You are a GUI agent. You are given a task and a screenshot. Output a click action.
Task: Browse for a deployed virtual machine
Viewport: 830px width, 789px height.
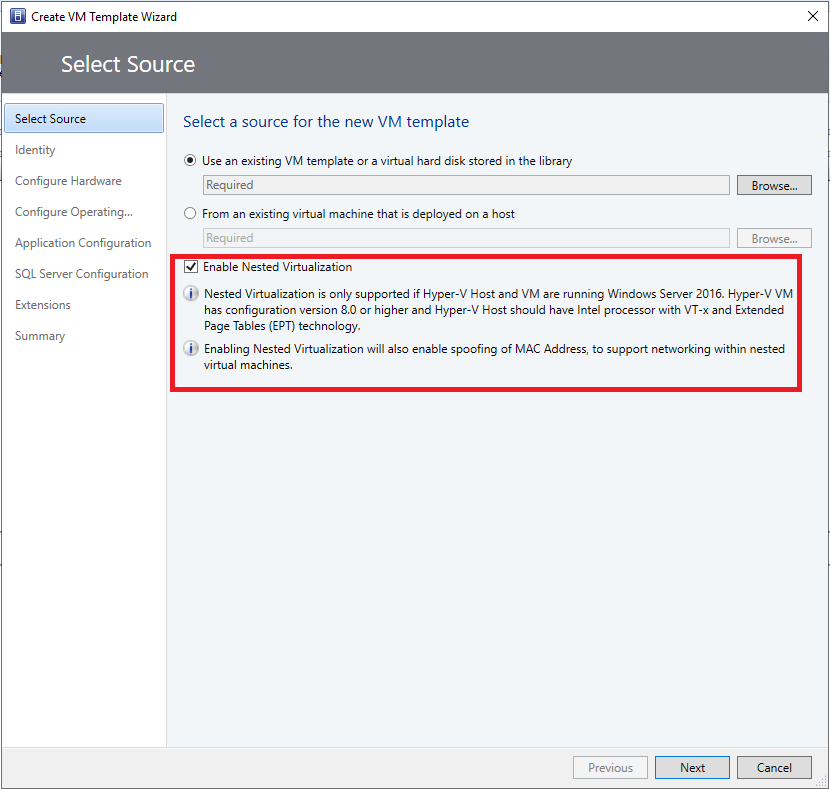(774, 238)
